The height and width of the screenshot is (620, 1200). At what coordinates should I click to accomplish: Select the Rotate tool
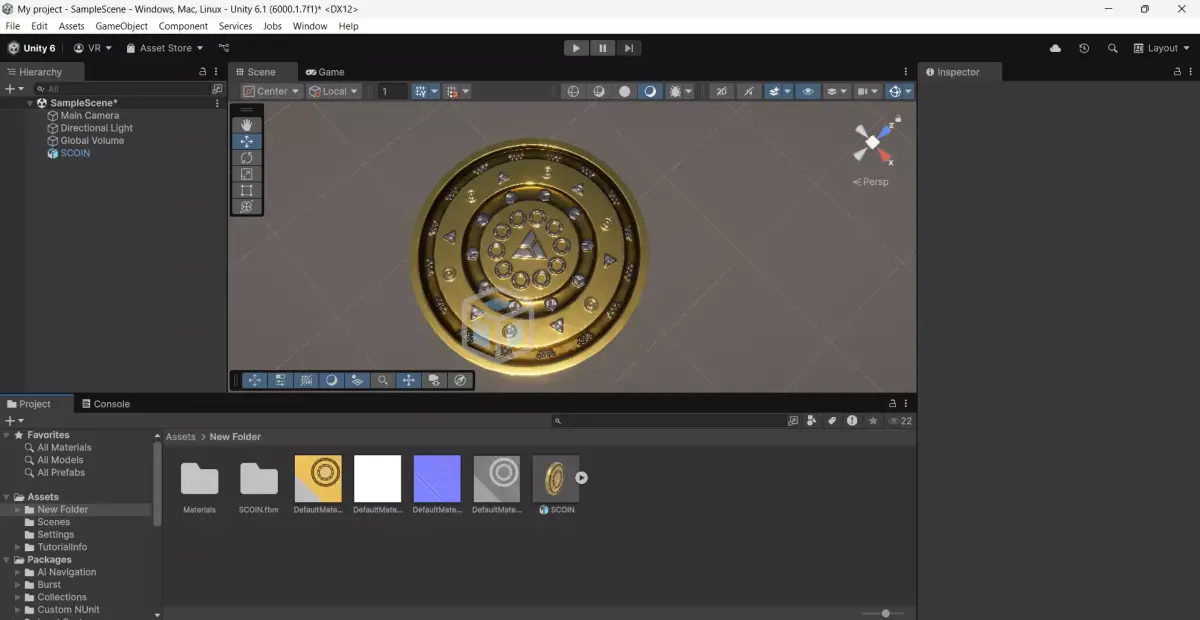247,158
